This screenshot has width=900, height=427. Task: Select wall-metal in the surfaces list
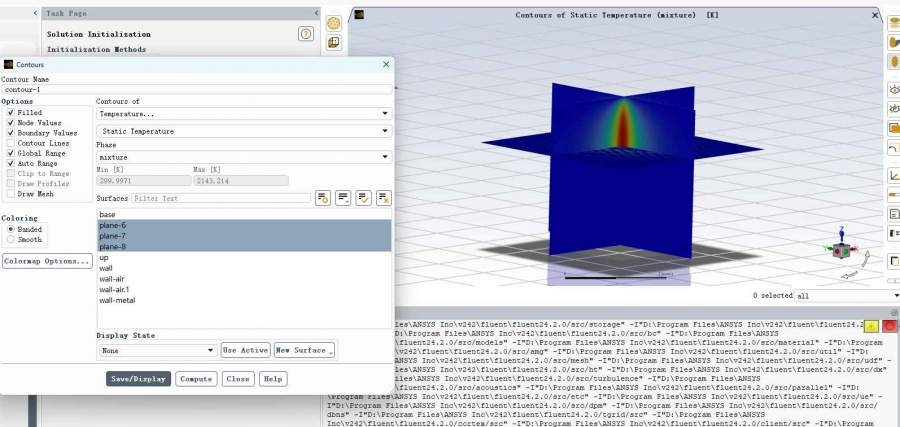117,300
